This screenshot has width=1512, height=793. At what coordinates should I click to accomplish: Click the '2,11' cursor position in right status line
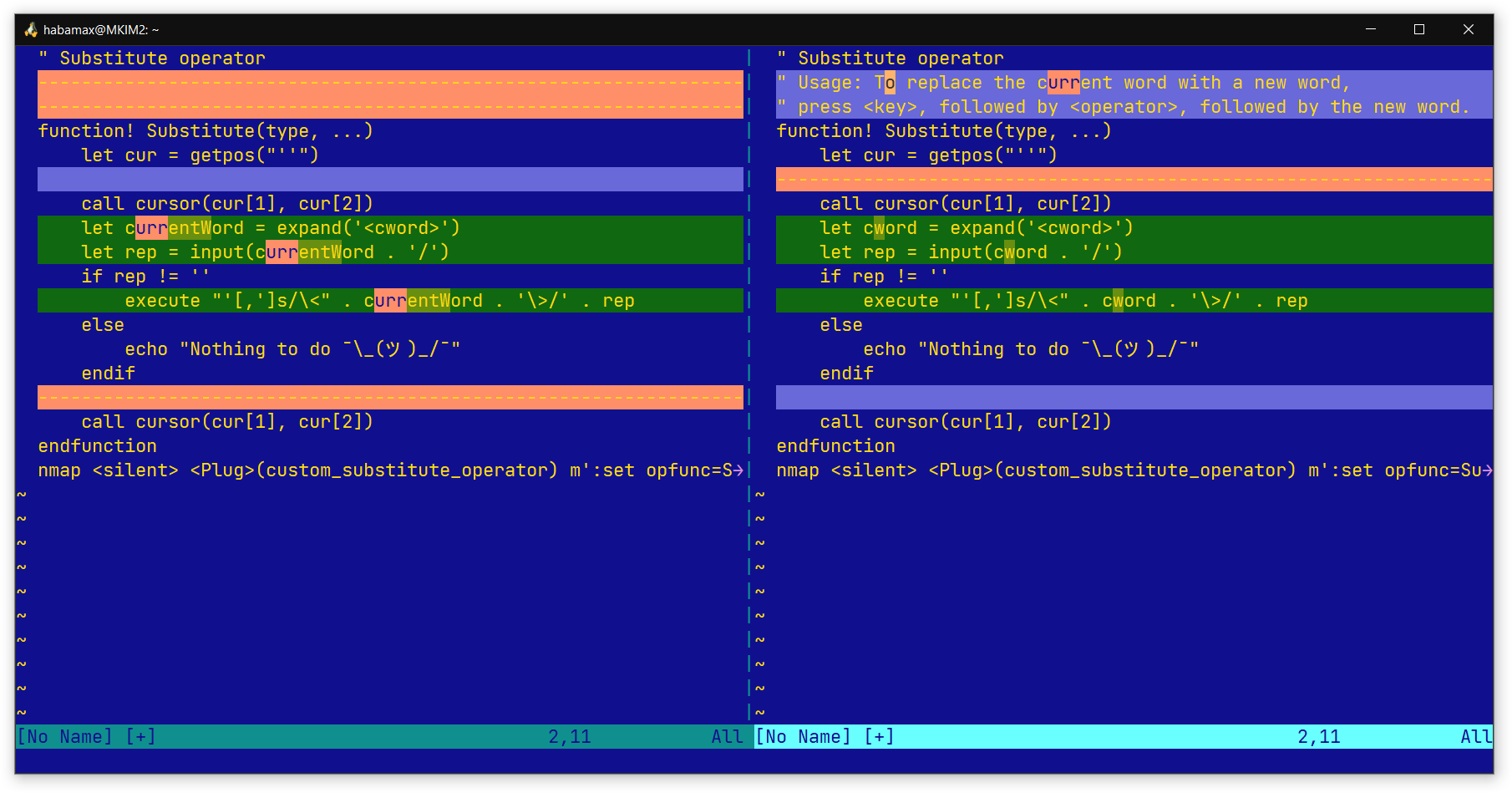tap(1319, 737)
